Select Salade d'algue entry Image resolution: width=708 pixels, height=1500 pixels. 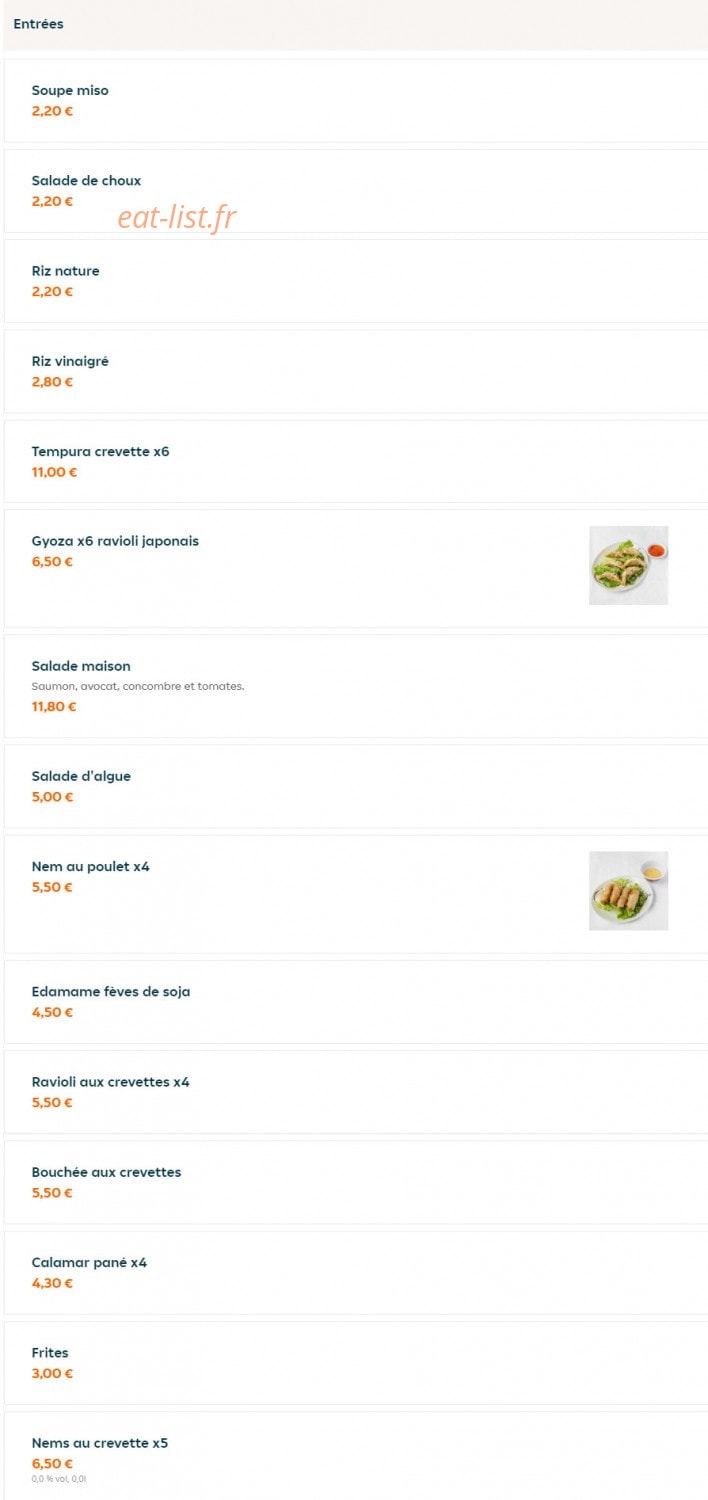click(356, 786)
